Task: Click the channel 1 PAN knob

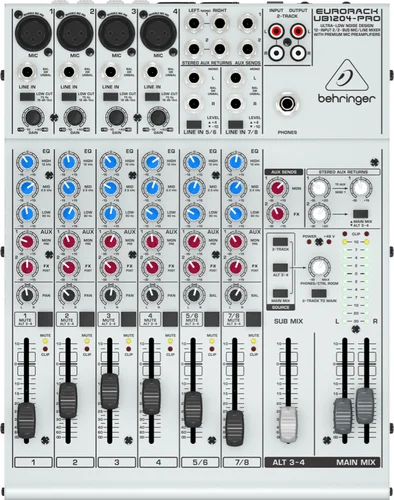Action: 27,295
